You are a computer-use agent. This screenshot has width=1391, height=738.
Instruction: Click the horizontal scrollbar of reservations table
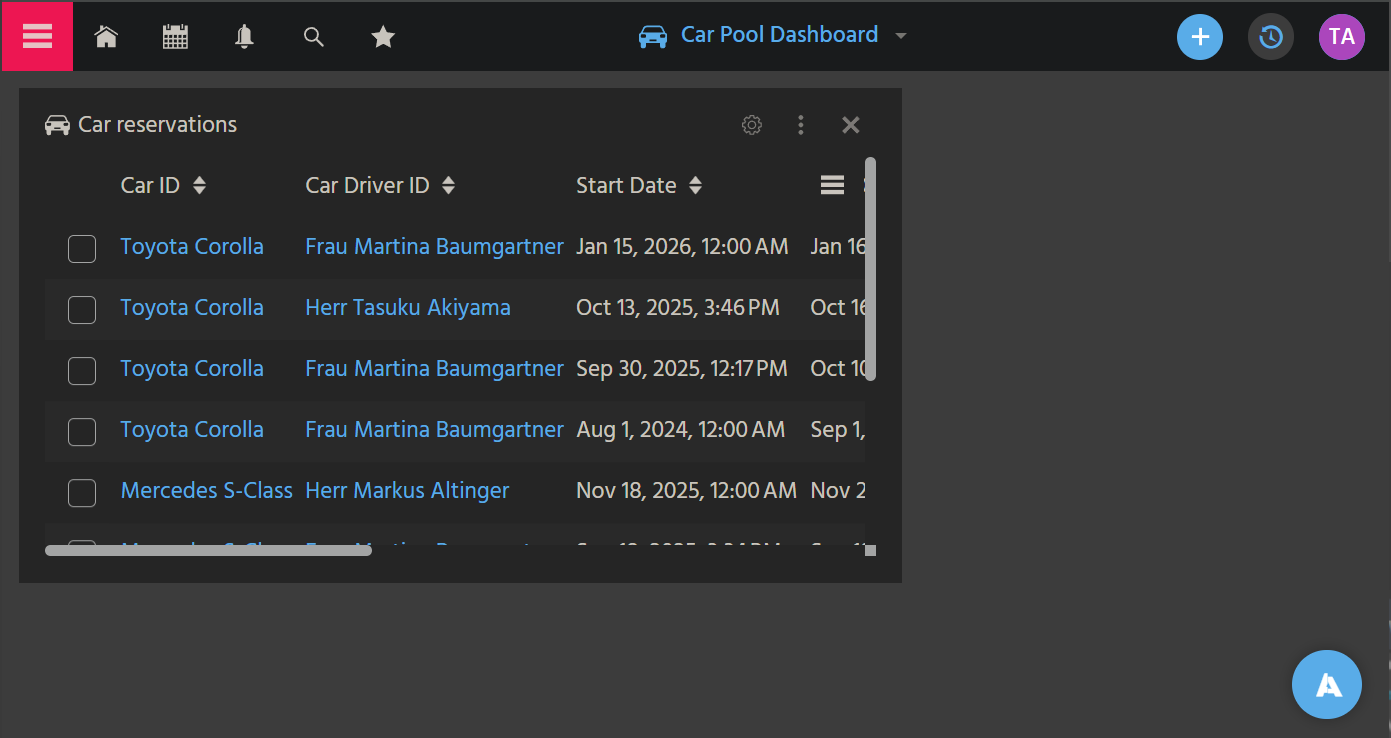click(x=208, y=550)
